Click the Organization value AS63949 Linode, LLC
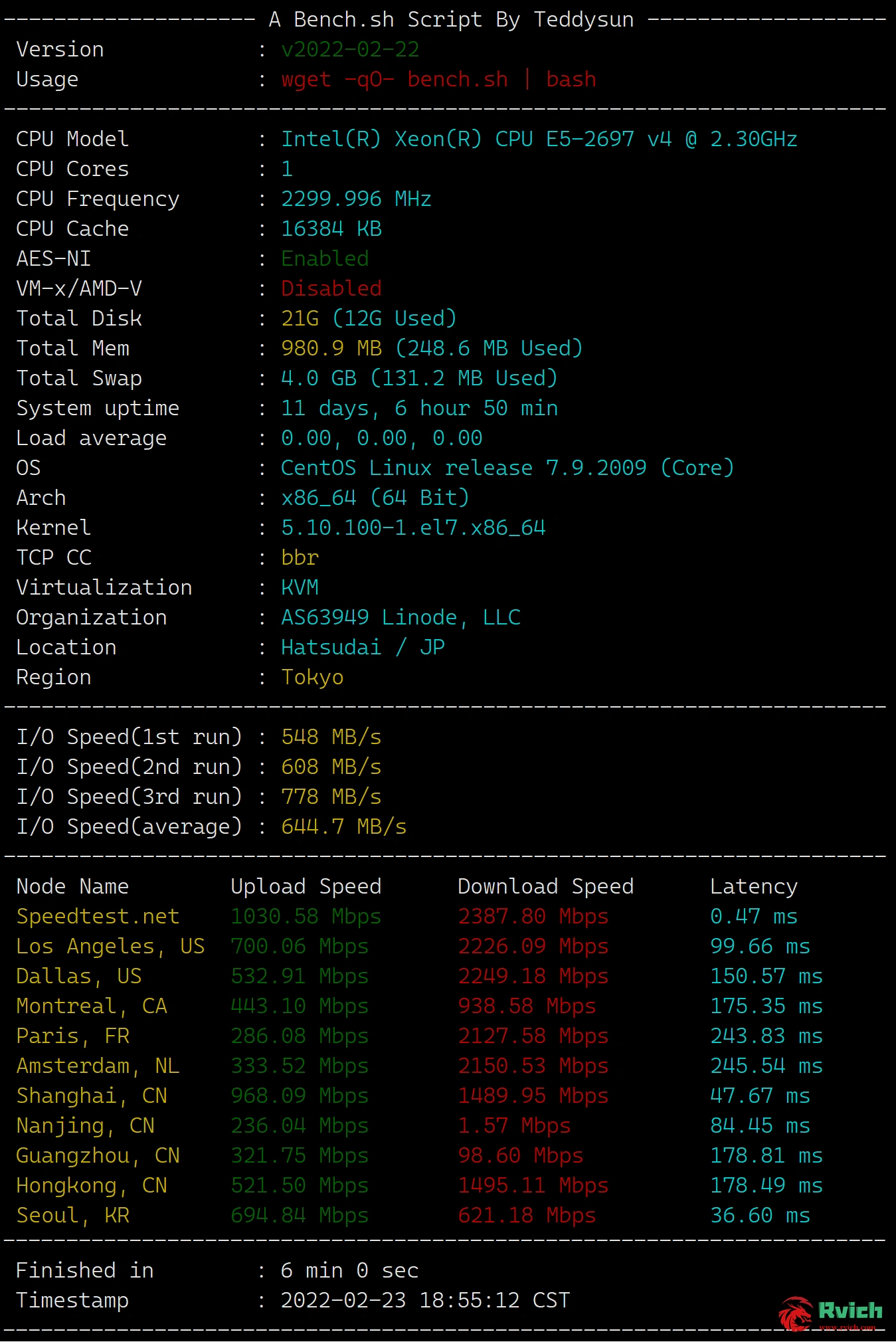This screenshot has width=896, height=1342. pyautogui.click(x=401, y=617)
